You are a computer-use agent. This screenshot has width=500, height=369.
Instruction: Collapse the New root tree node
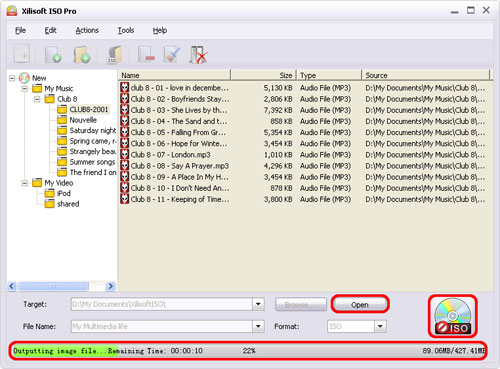click(x=12, y=78)
